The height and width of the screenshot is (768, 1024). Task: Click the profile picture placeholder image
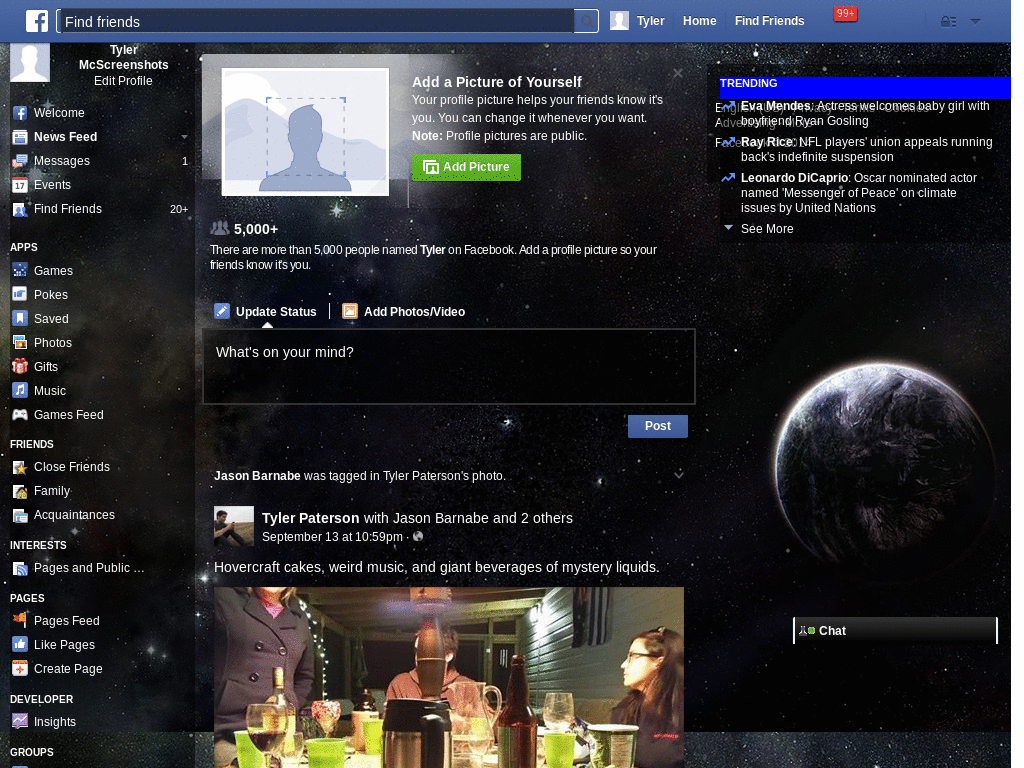(305, 132)
